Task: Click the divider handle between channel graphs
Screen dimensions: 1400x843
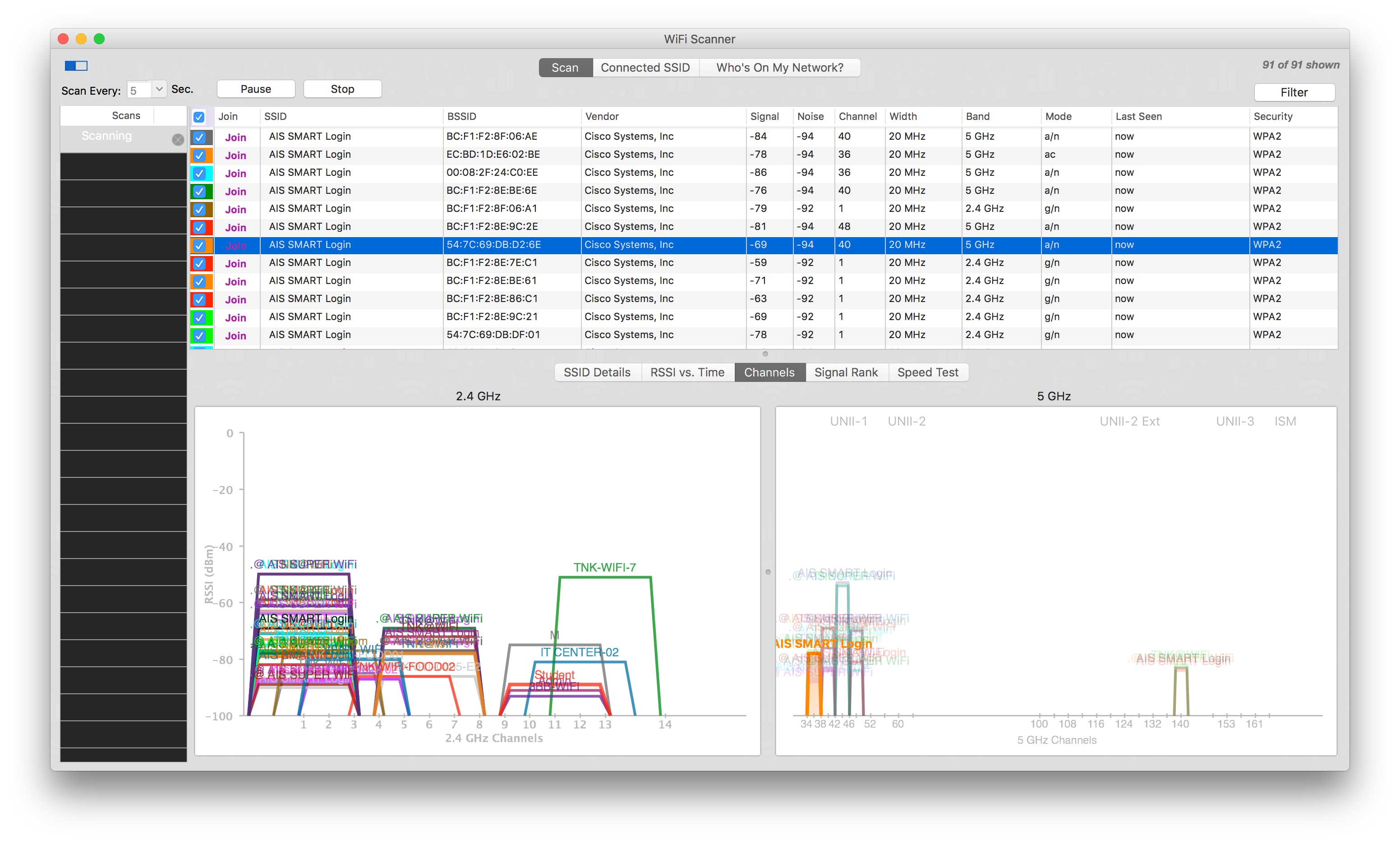Action: 768,572
